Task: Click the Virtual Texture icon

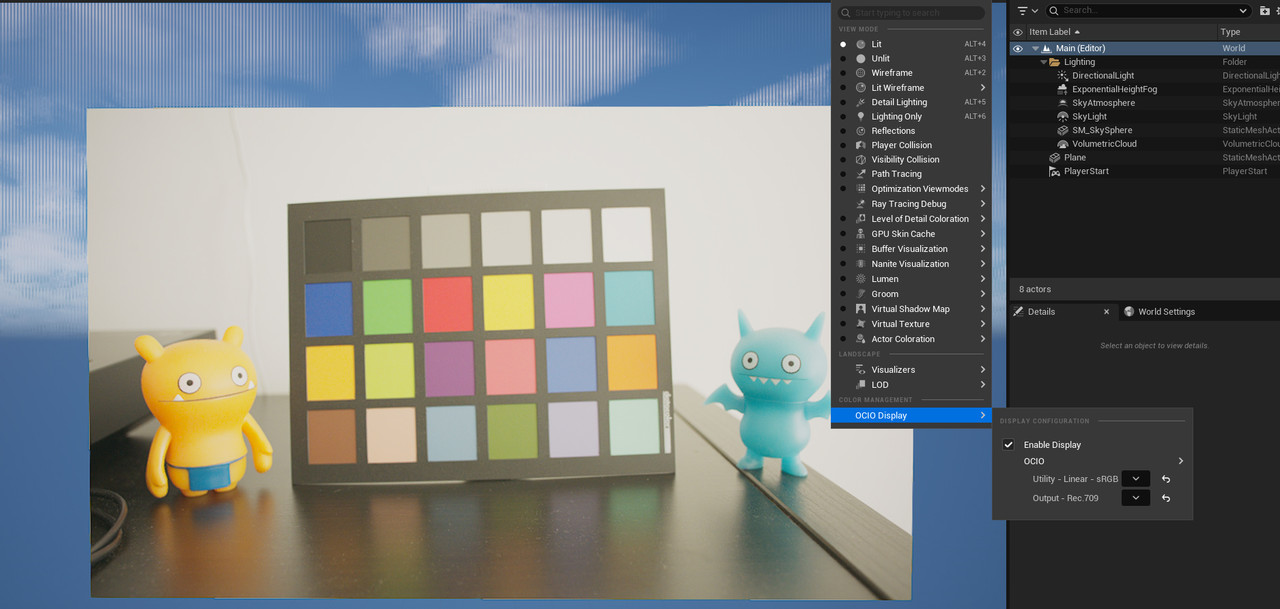Action: pyautogui.click(x=861, y=324)
